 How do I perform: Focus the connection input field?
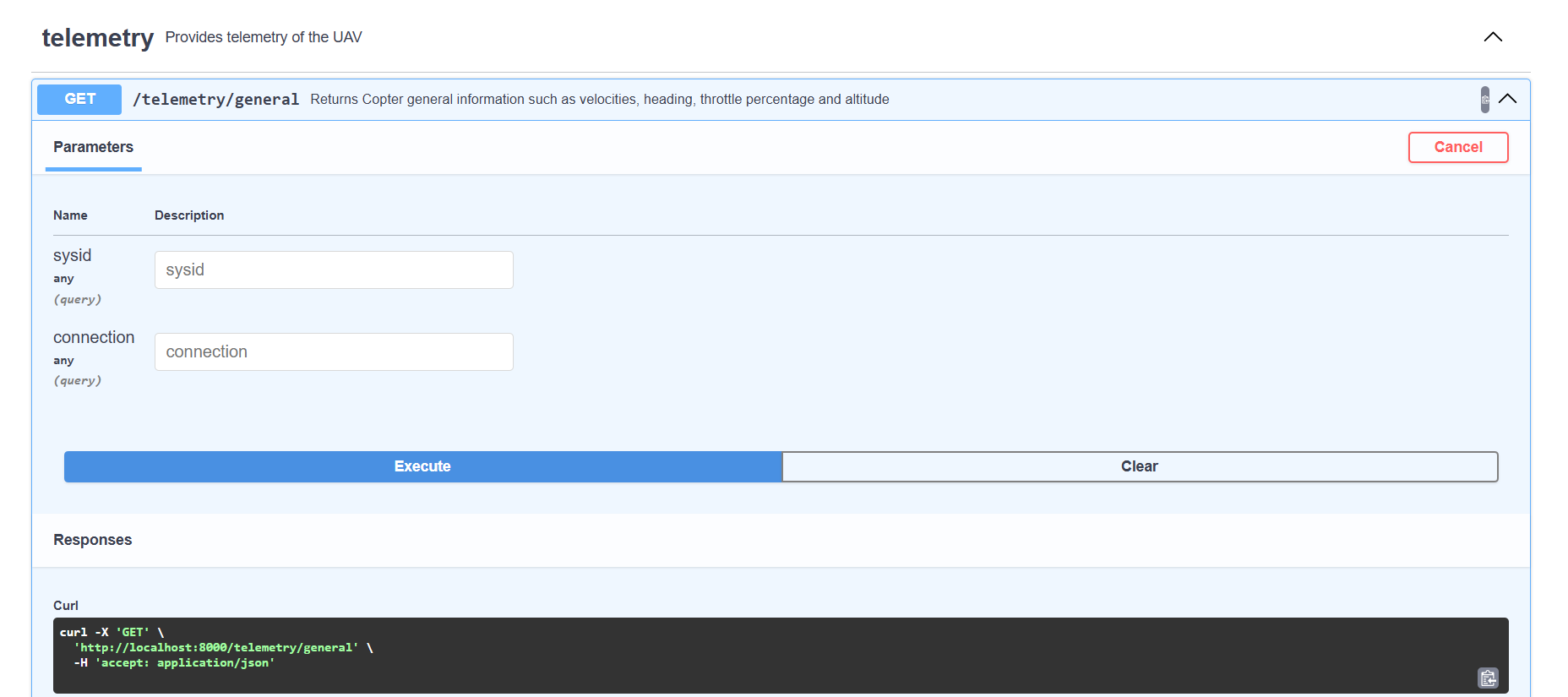click(334, 351)
